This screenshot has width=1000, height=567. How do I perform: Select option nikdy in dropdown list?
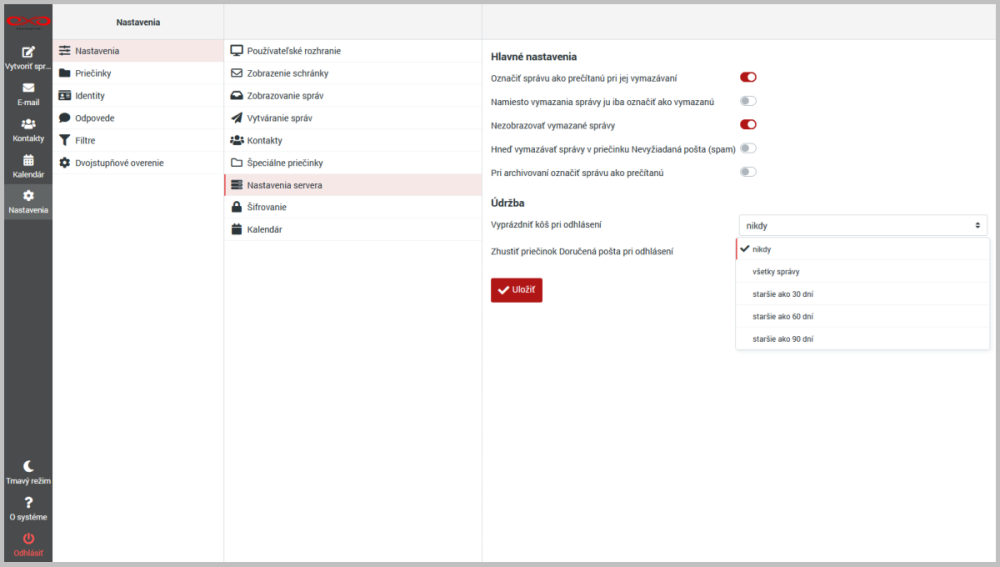(x=863, y=249)
